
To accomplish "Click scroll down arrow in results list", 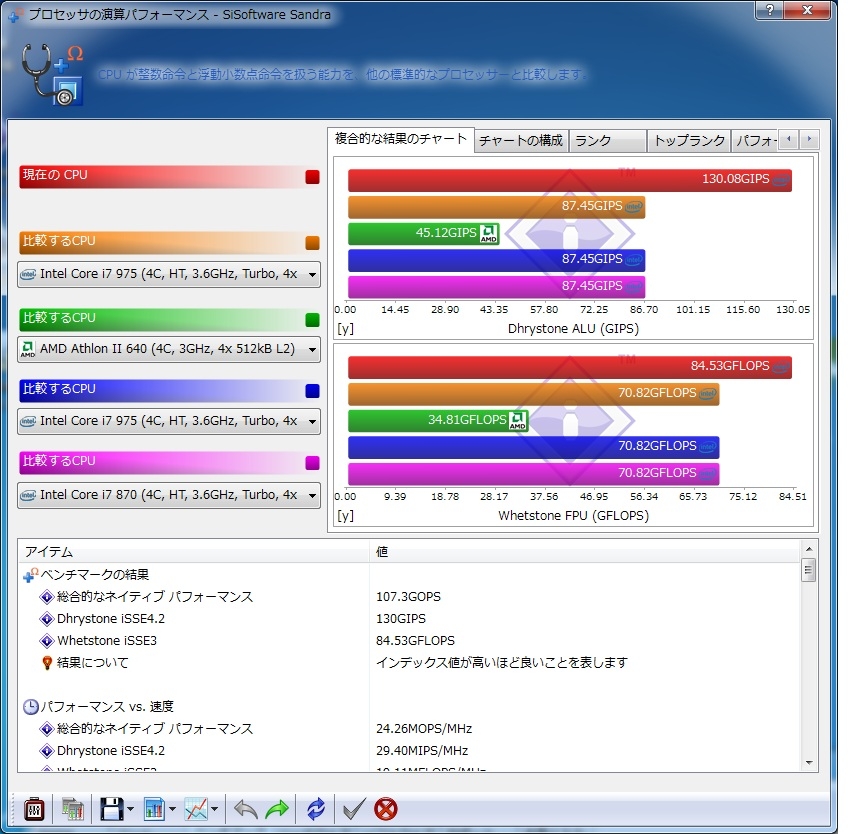I will [x=808, y=763].
